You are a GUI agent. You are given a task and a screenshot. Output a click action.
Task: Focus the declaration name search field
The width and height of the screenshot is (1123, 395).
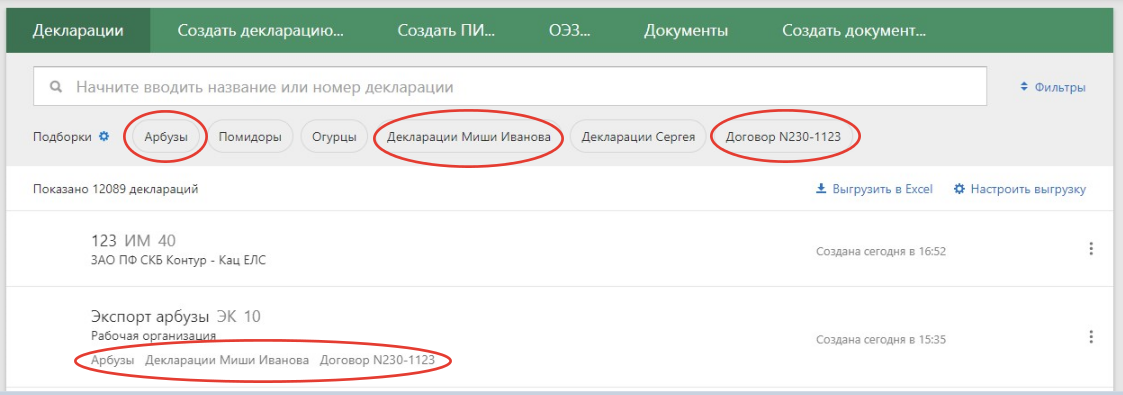pos(510,87)
